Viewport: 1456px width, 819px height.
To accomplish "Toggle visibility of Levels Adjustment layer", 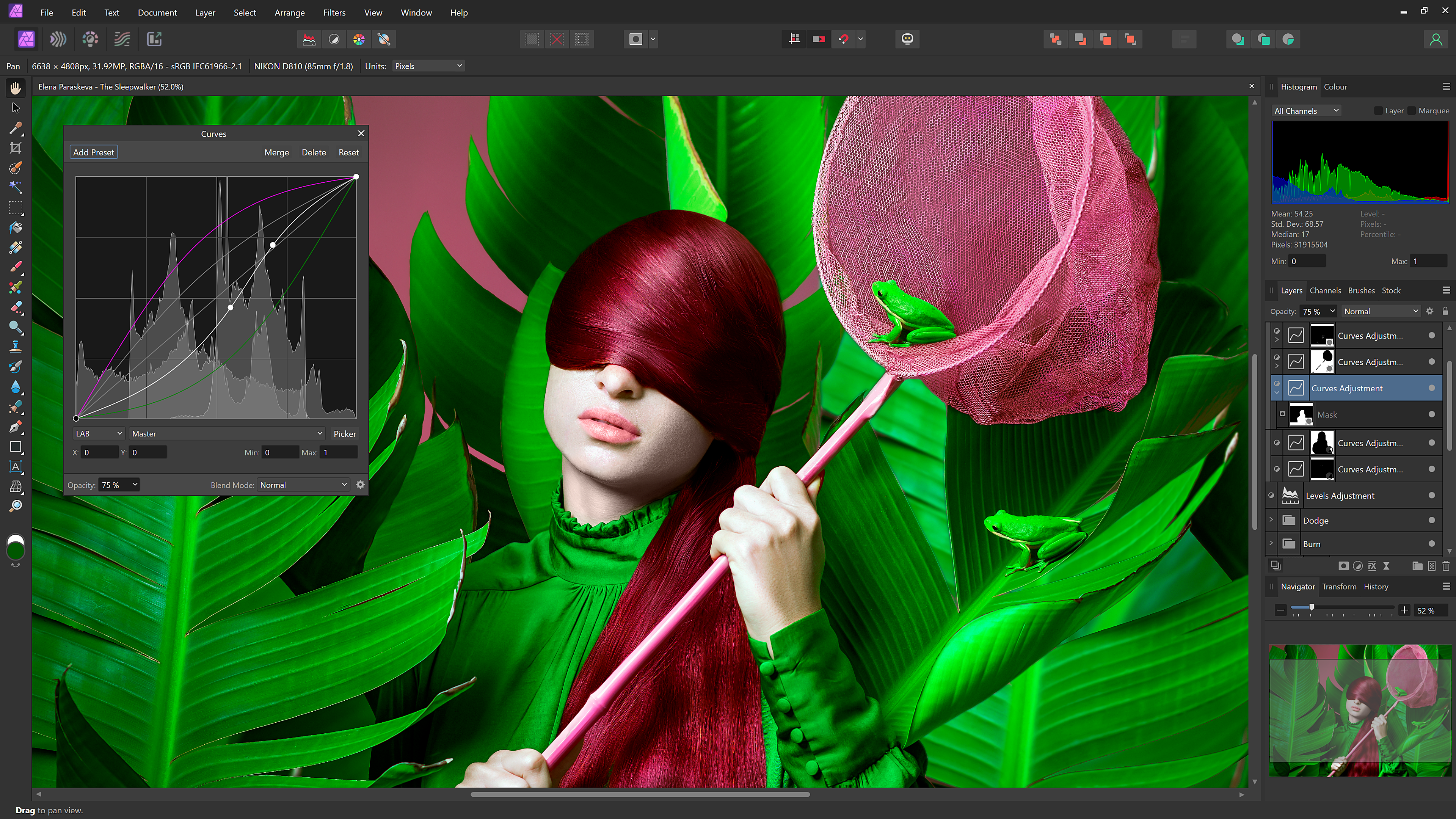I will (1432, 496).
